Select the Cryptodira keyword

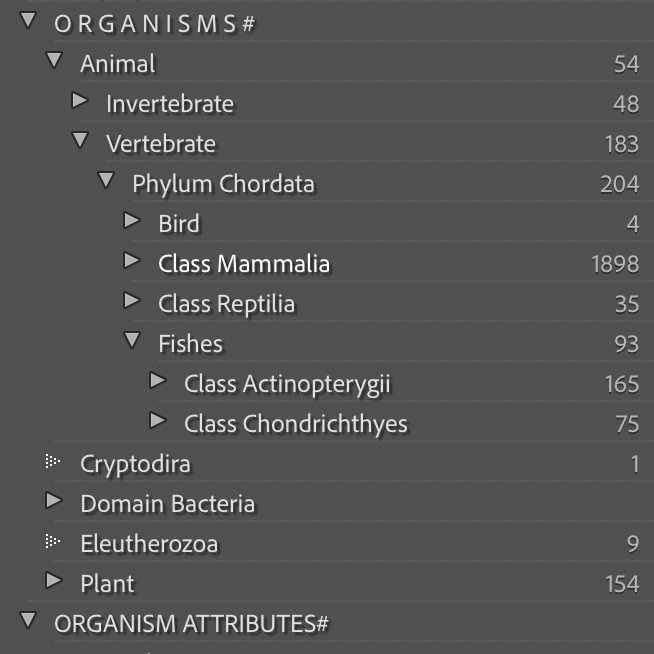click(x=135, y=464)
